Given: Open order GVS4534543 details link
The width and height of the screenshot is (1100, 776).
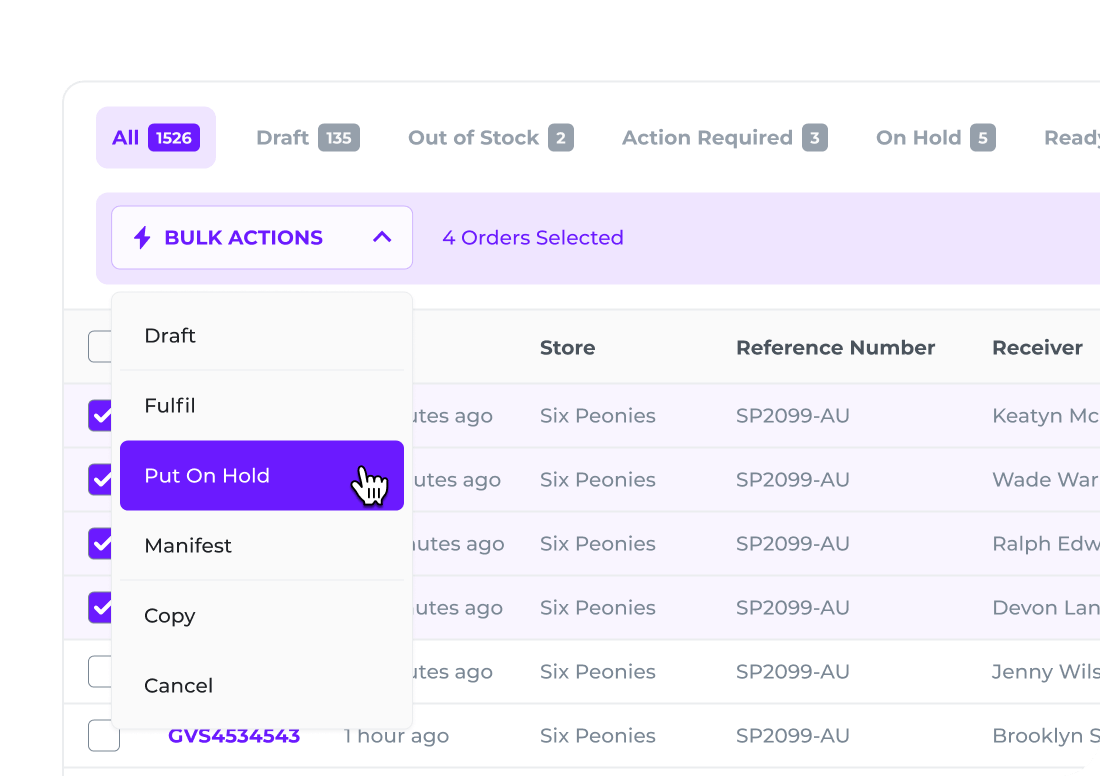Looking at the screenshot, I should (x=235, y=735).
